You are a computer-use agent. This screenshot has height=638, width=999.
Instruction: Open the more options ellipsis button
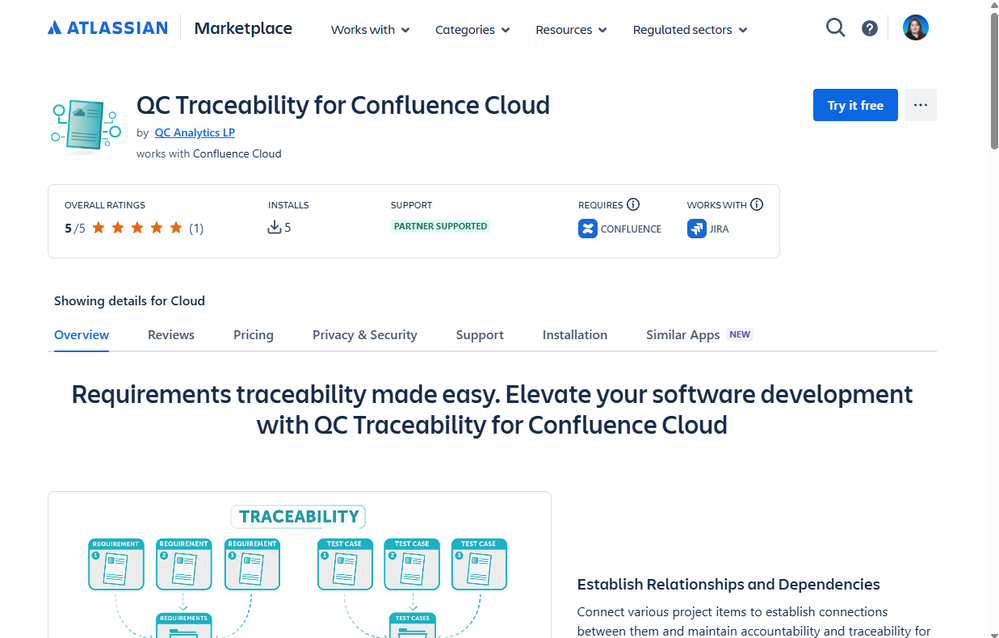coord(920,105)
